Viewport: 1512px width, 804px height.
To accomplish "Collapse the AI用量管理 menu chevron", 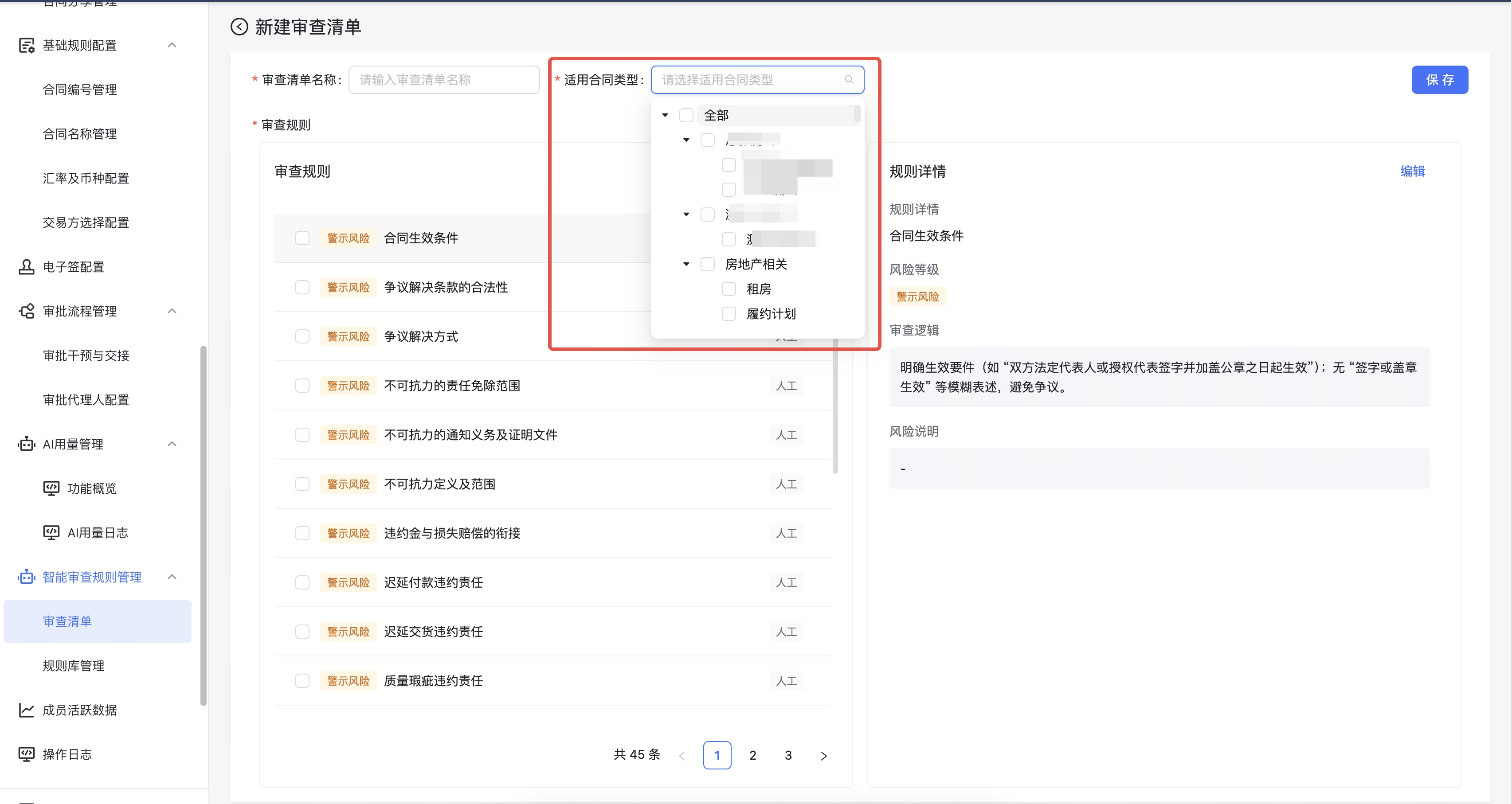I will click(x=172, y=444).
